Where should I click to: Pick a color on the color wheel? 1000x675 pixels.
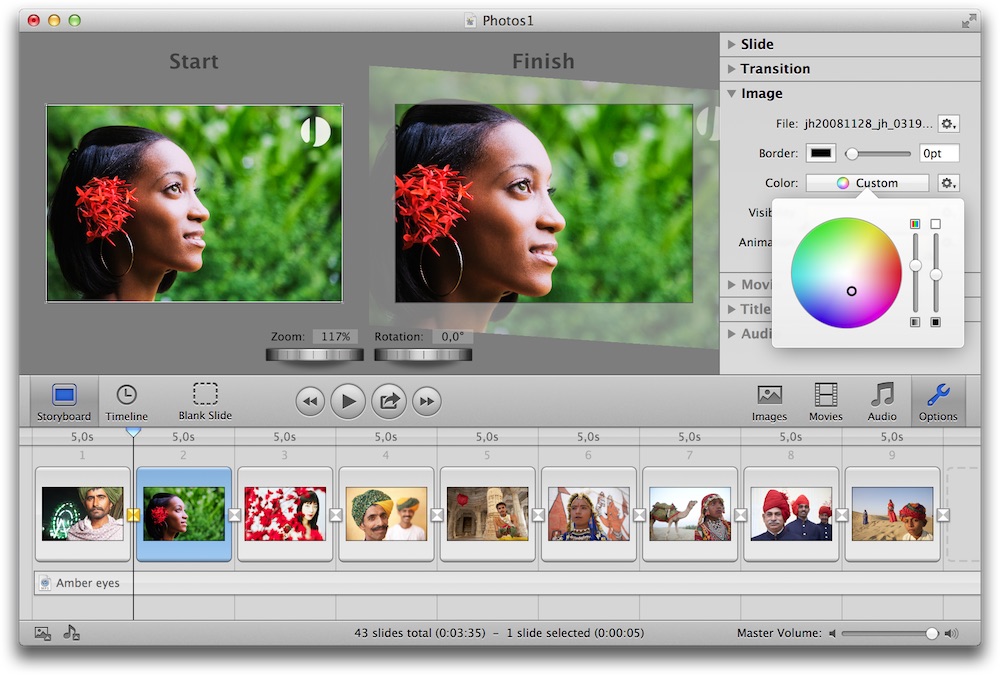(x=846, y=273)
